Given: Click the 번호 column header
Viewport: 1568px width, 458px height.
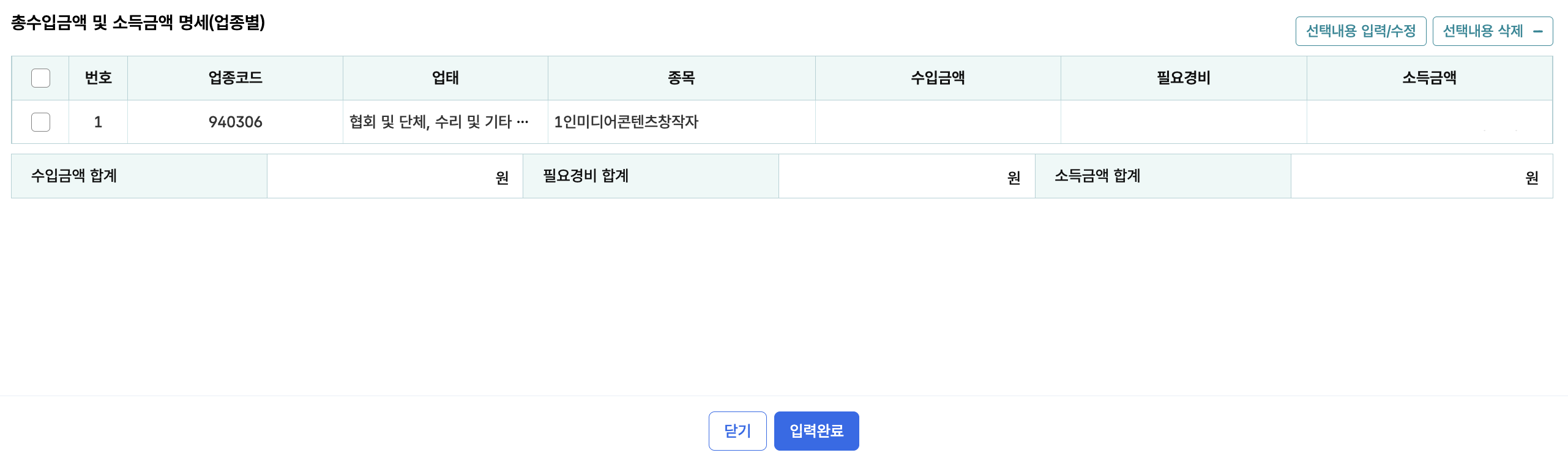Looking at the screenshot, I should (98, 77).
